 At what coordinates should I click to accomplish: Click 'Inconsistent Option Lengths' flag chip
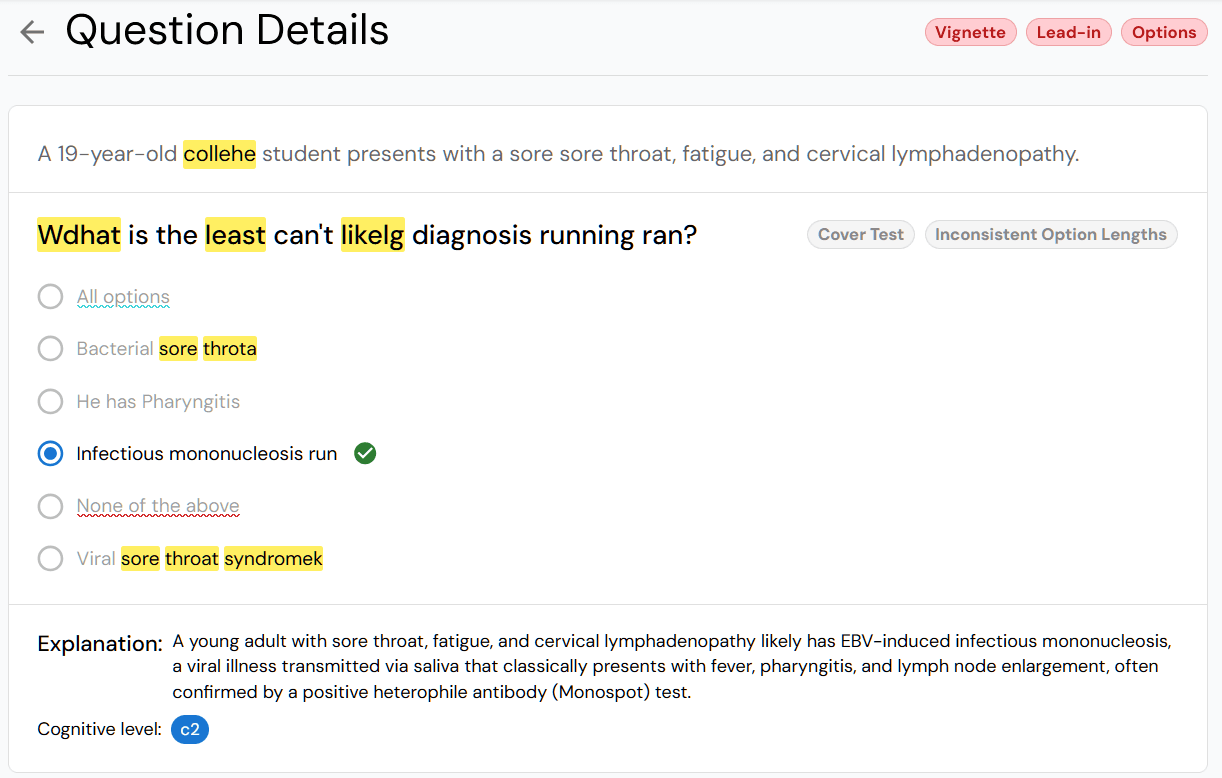coord(1050,235)
